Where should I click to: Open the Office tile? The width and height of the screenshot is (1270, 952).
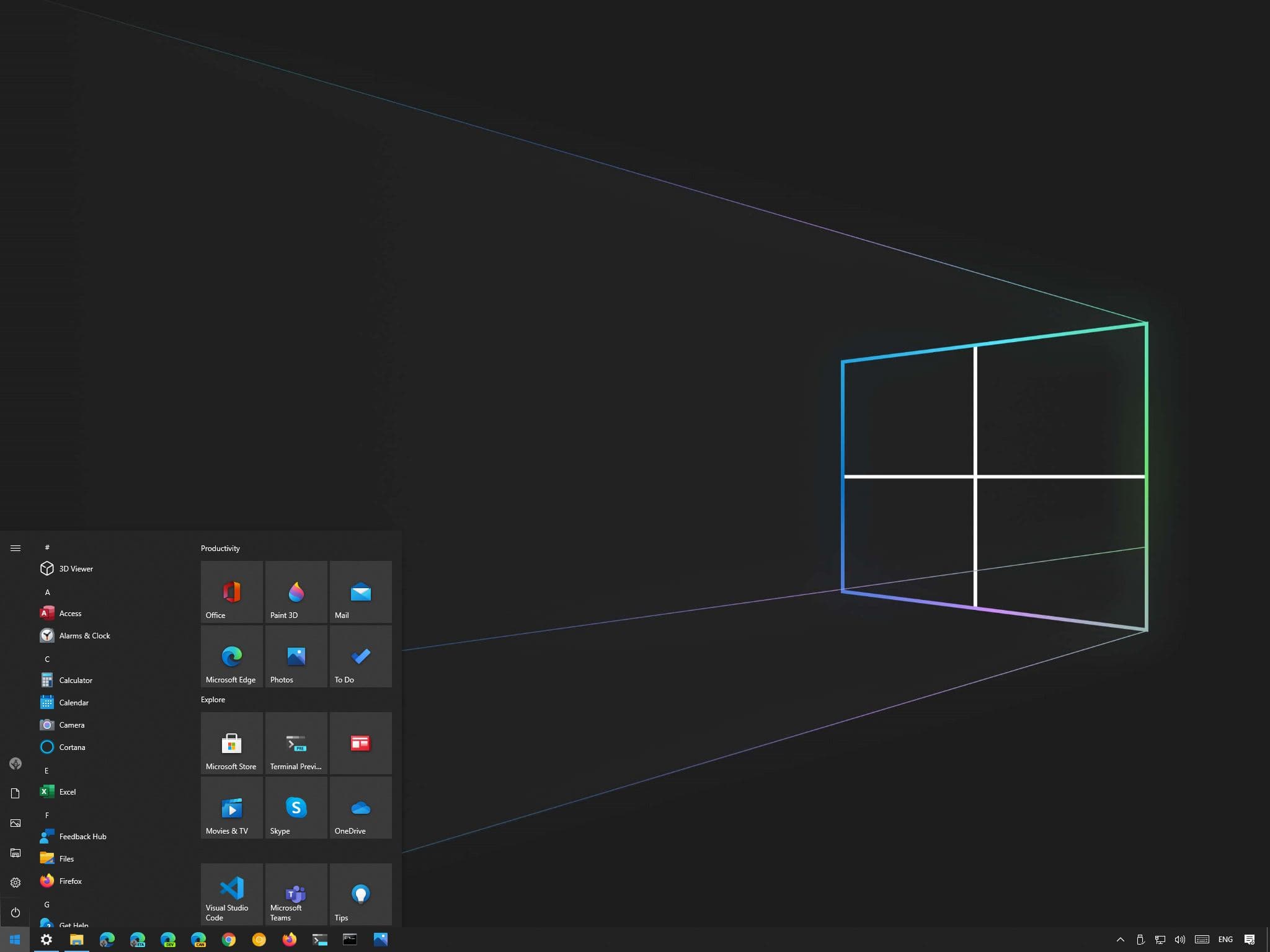pyautogui.click(x=231, y=591)
